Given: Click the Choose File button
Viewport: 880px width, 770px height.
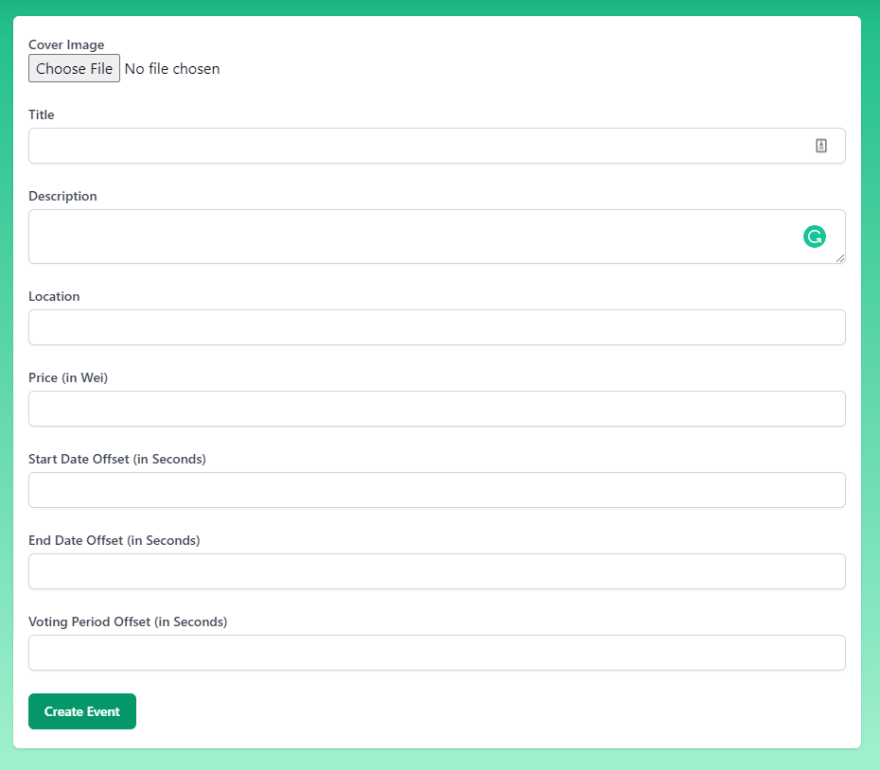Looking at the screenshot, I should tap(74, 68).
